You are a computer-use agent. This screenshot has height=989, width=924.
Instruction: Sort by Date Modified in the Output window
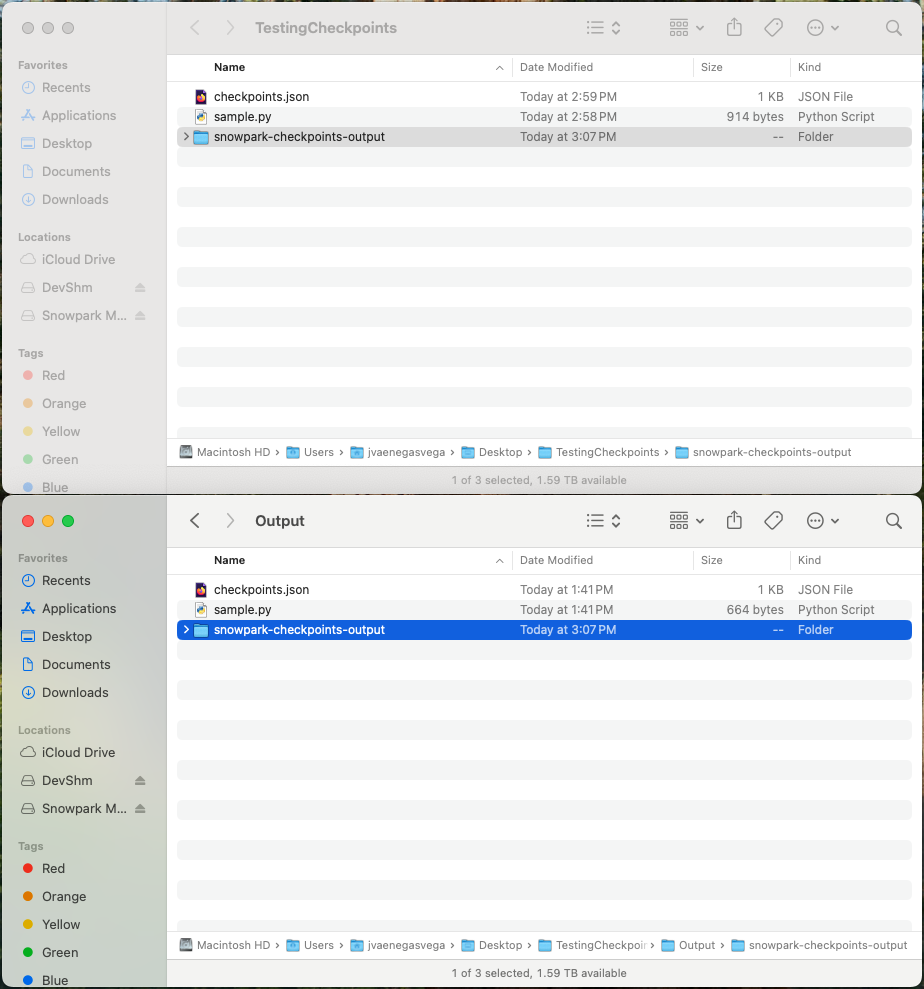click(x=556, y=561)
